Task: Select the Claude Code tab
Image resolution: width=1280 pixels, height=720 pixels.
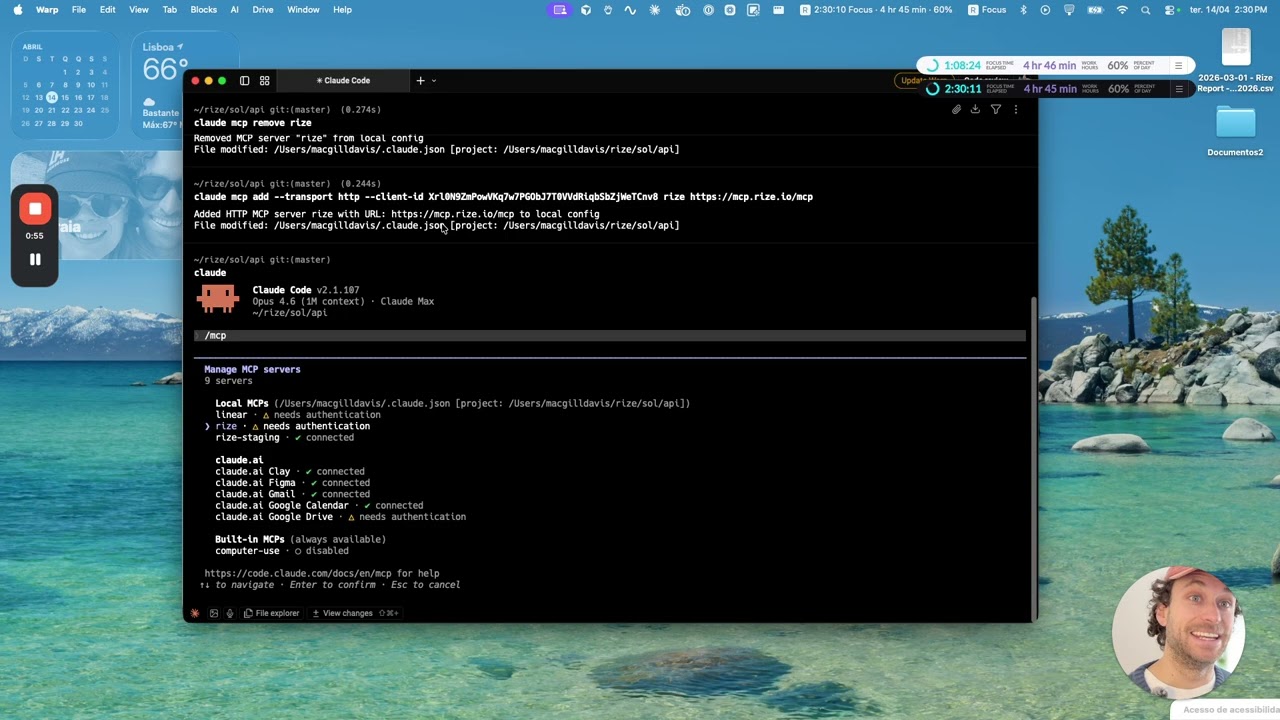Action: tap(343, 80)
